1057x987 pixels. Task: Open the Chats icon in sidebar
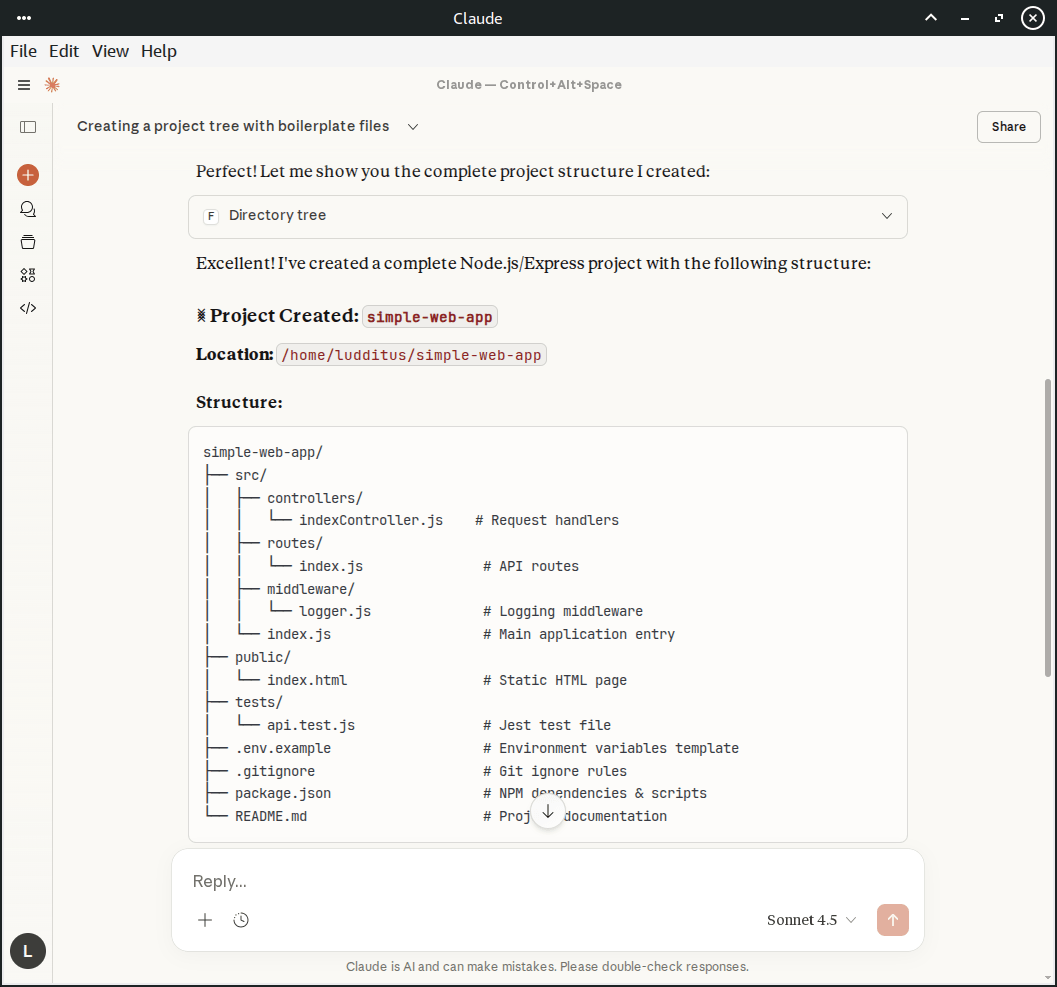(28, 209)
